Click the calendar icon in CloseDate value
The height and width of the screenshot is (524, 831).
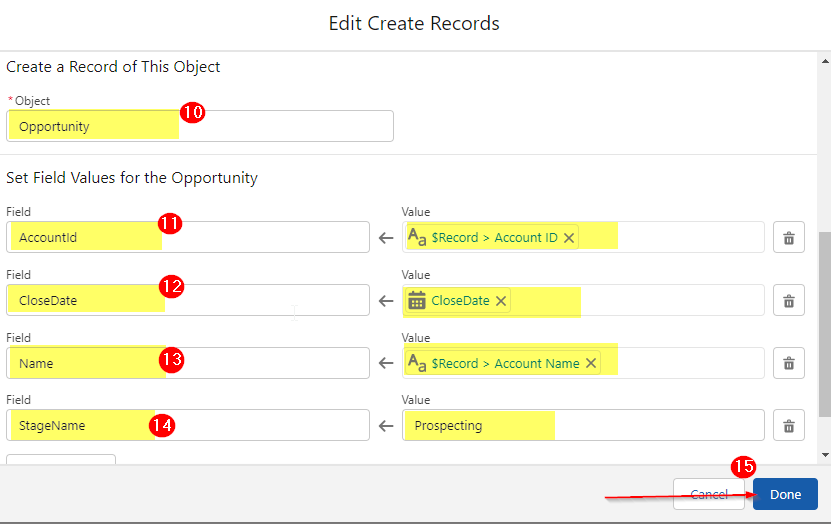[417, 301]
